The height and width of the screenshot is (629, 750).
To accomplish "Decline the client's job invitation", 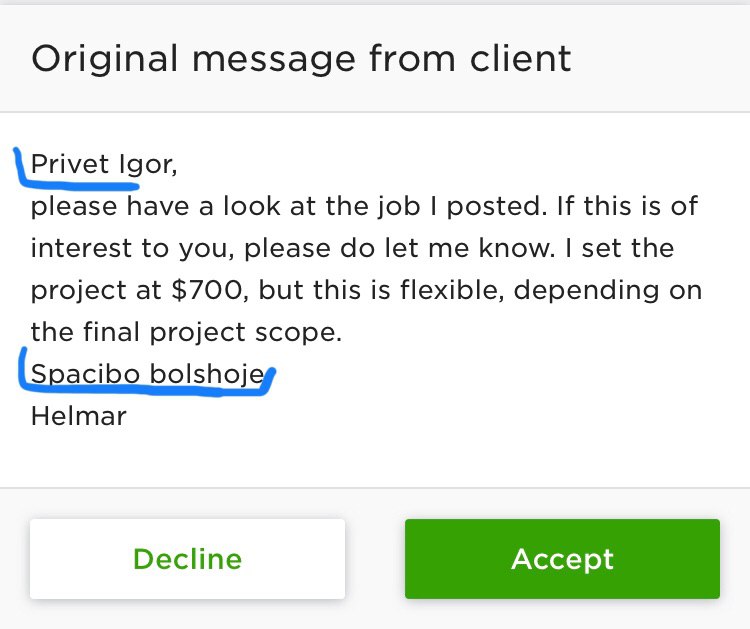I will 188,559.
